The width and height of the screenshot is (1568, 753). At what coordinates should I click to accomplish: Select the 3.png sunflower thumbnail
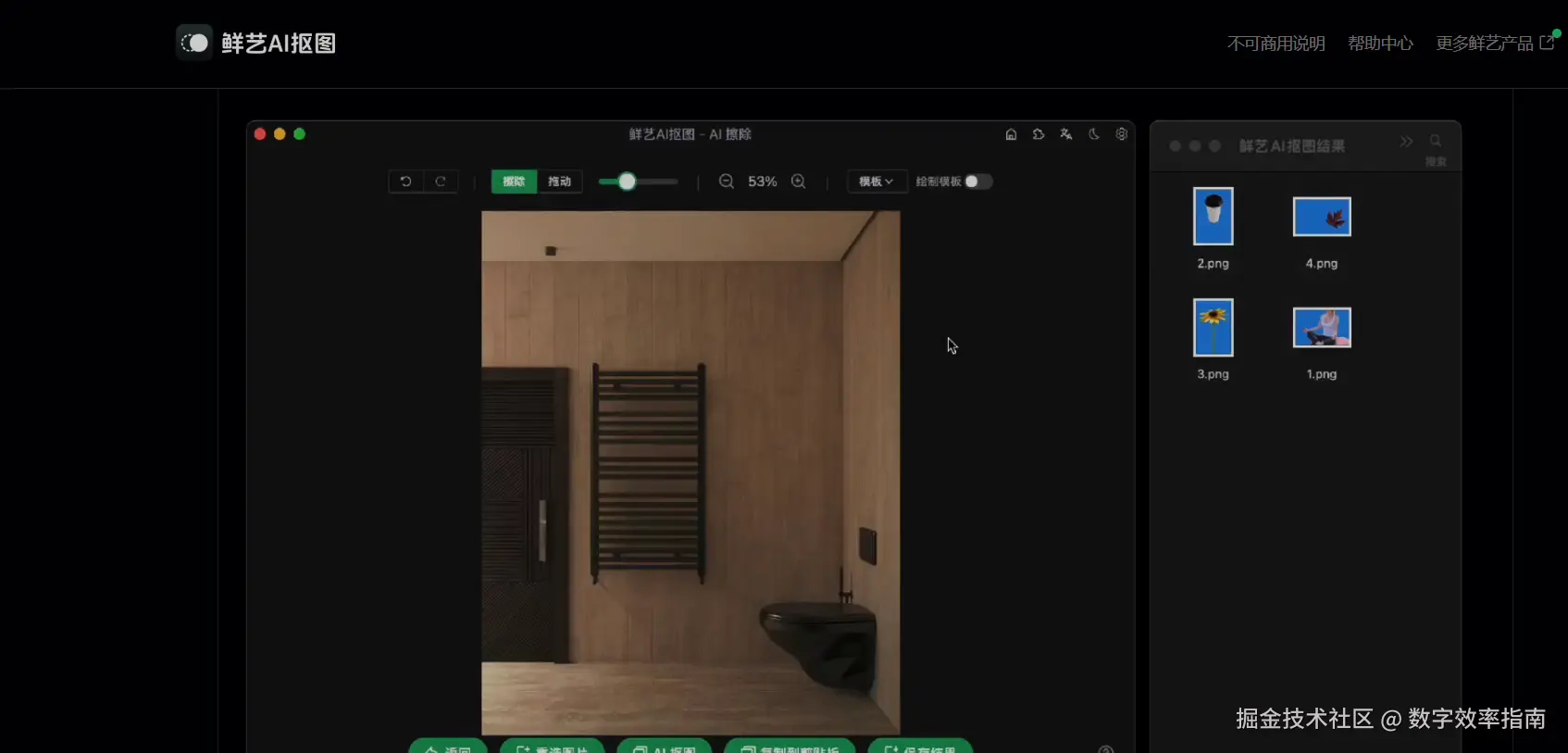pyautogui.click(x=1213, y=327)
